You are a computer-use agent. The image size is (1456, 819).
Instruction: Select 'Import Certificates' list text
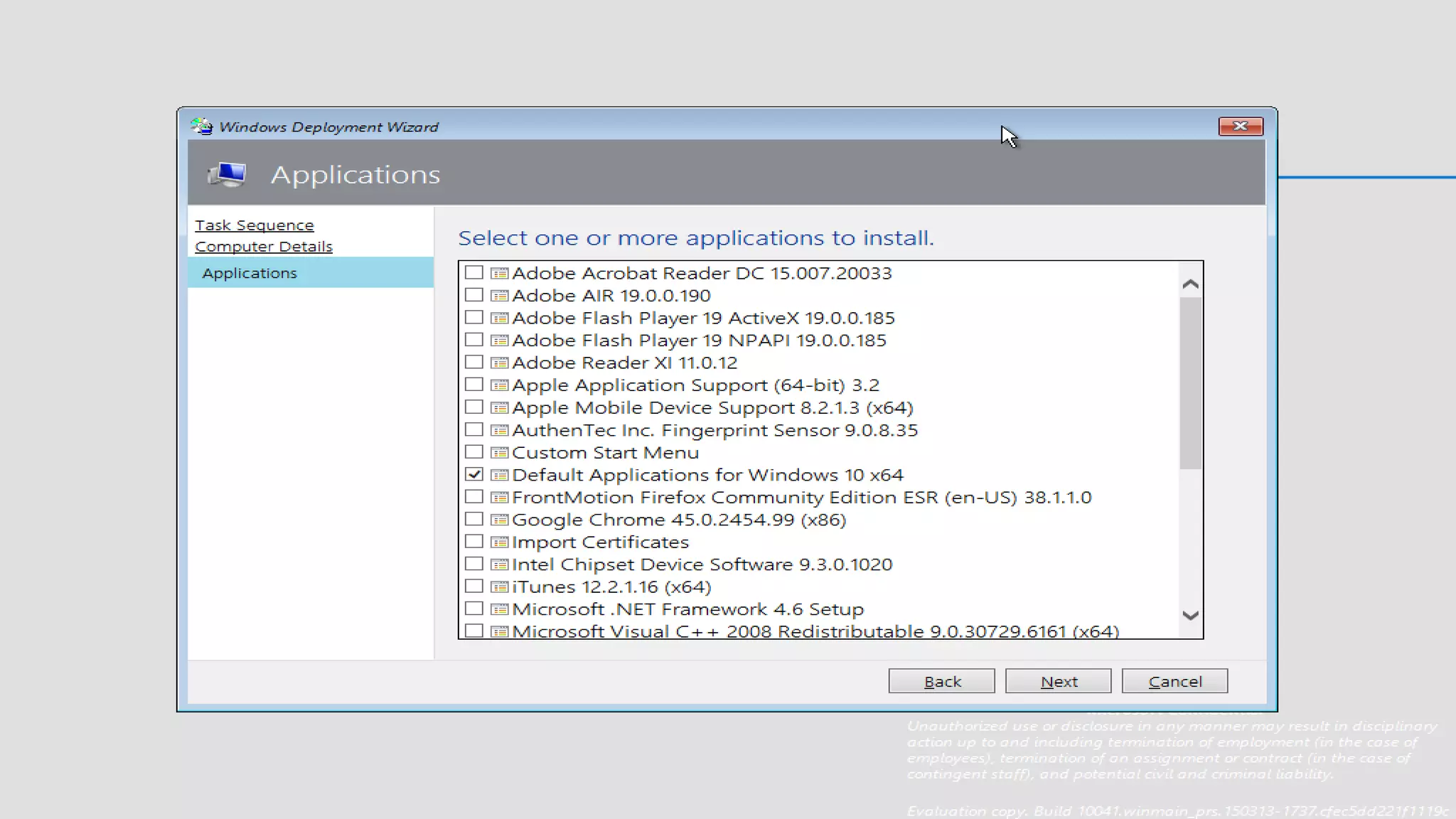600,542
